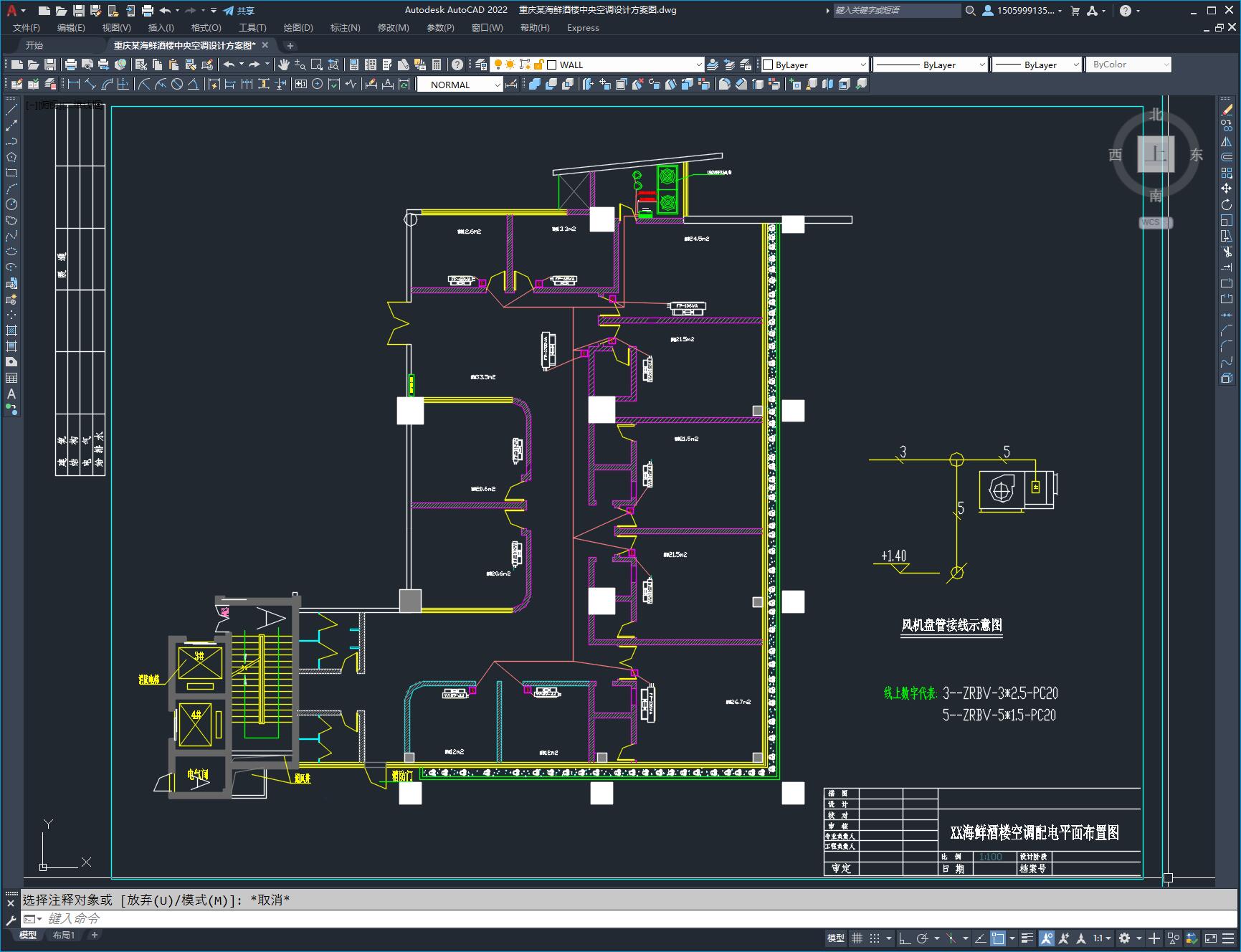Click the 共享 share button
The height and width of the screenshot is (952, 1241).
point(239,11)
